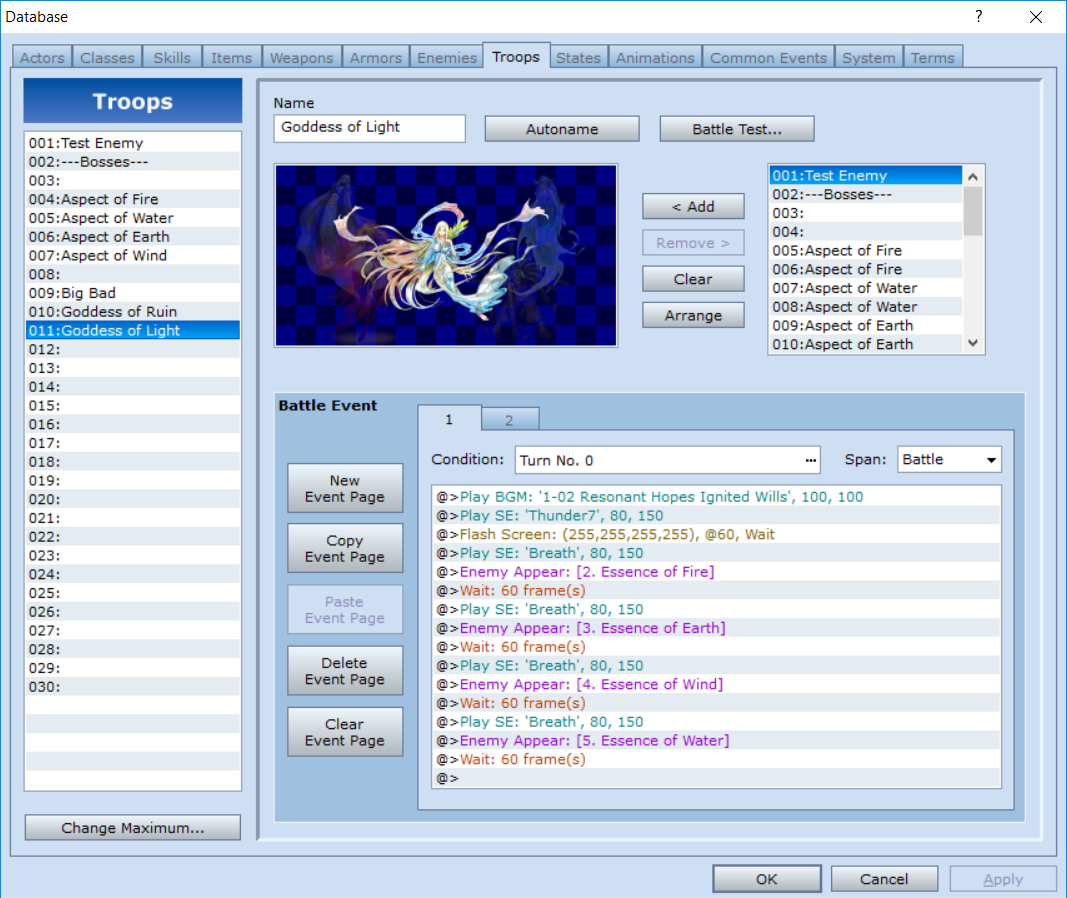
Task: Select troop 007:Aspect of Wind
Action: 133,255
